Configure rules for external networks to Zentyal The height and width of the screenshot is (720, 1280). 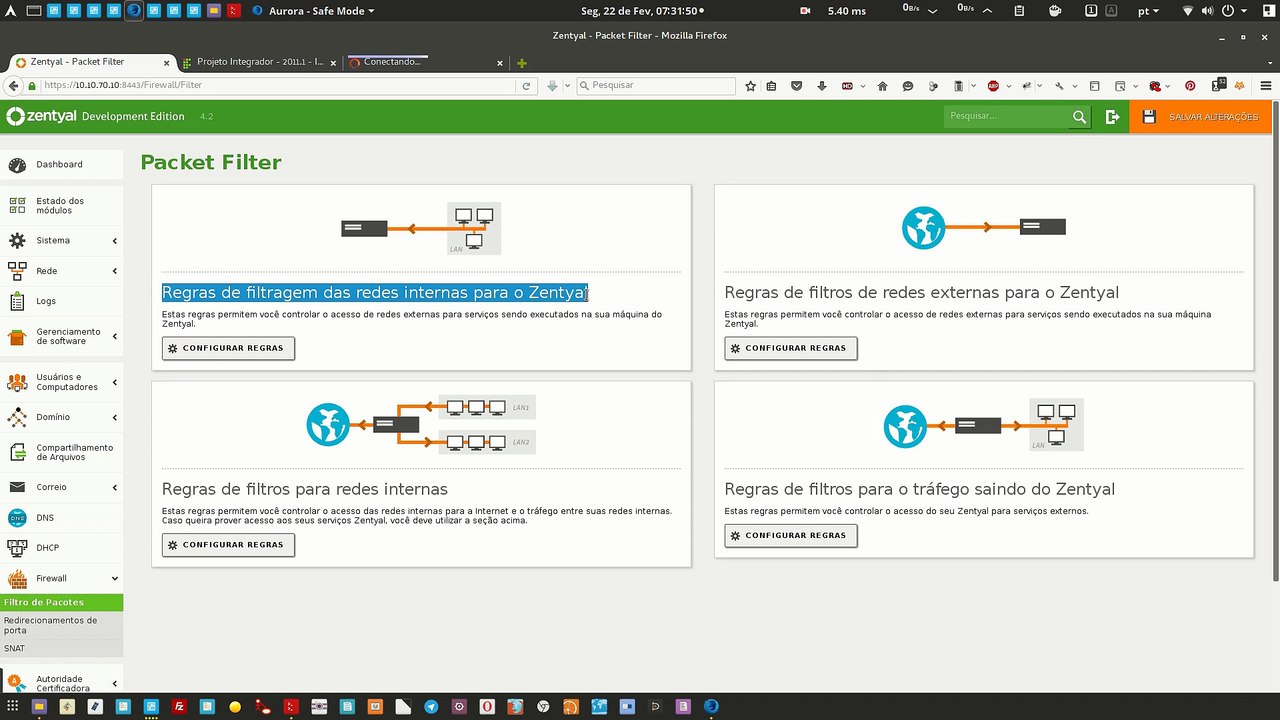tap(791, 348)
